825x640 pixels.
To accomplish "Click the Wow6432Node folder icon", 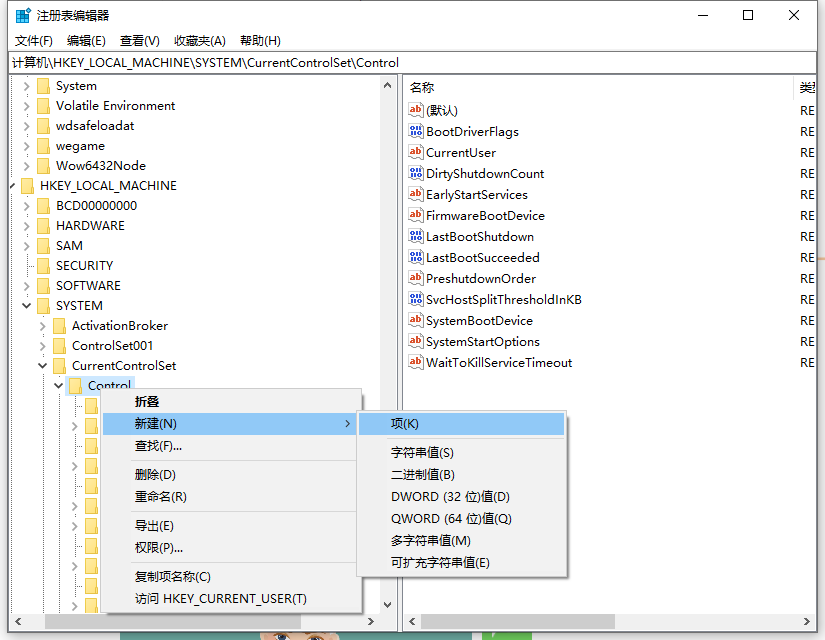I will coord(44,166).
